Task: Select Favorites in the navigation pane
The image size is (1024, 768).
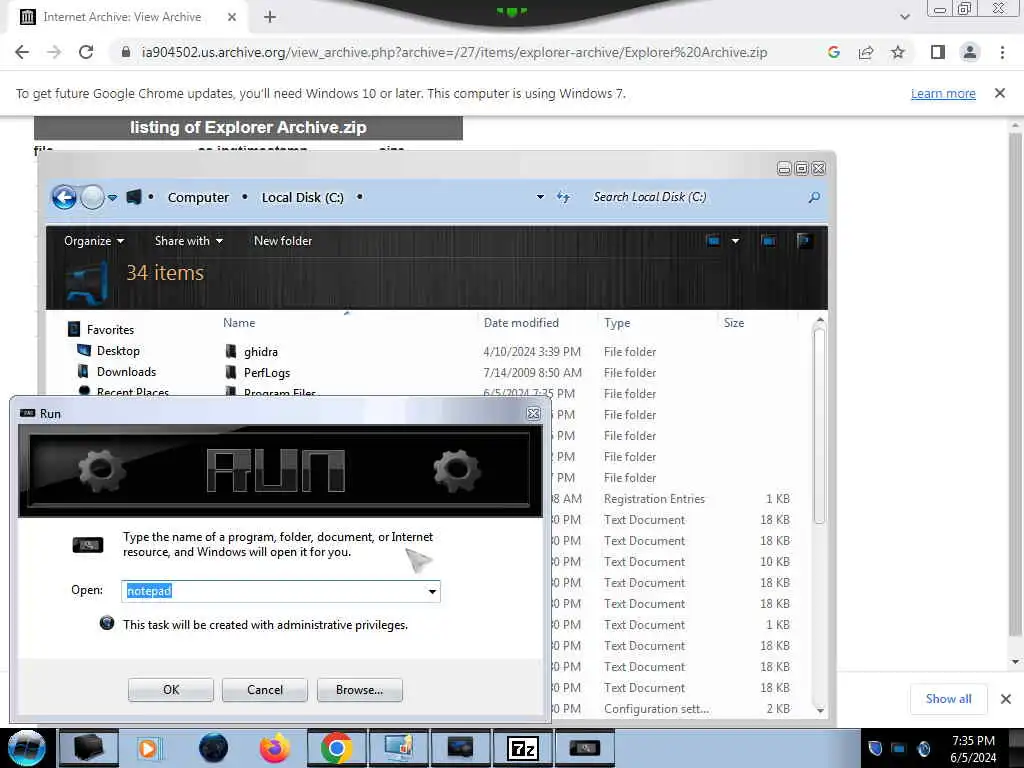Action: (110, 330)
